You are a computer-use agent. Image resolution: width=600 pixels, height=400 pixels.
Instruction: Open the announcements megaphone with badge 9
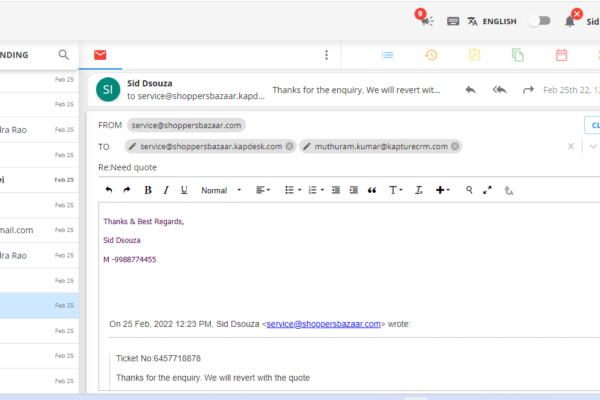coord(426,20)
